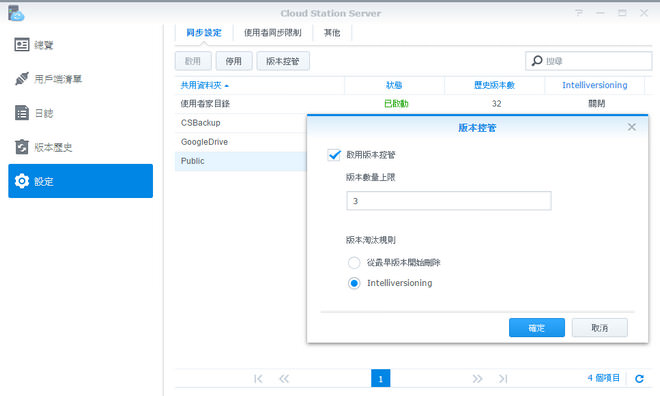Screen dimensions: 660x396
Task: Go to the previous page of results
Action: click(284, 379)
